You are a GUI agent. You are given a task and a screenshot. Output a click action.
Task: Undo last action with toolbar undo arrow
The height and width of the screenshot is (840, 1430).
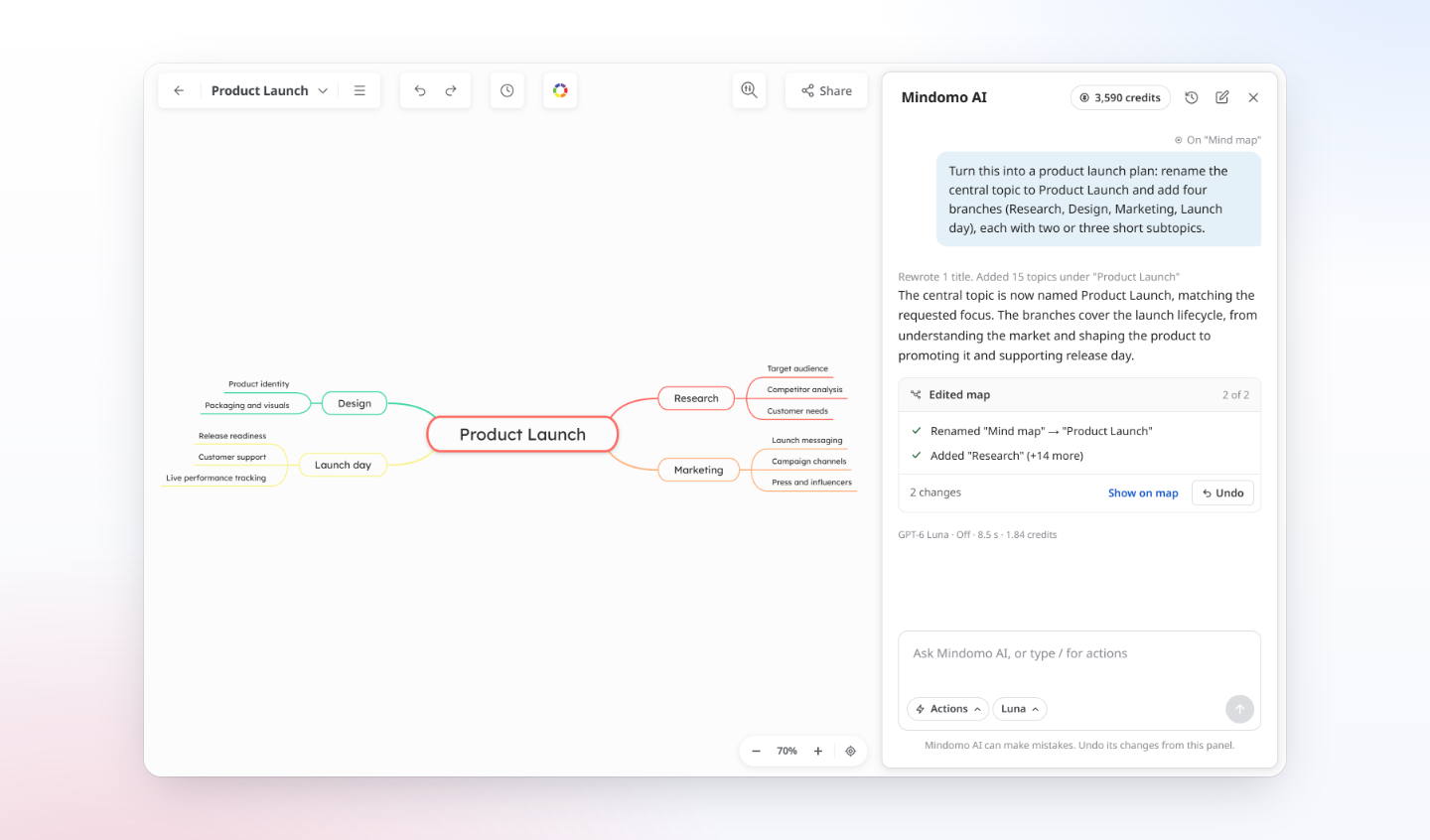coord(420,90)
